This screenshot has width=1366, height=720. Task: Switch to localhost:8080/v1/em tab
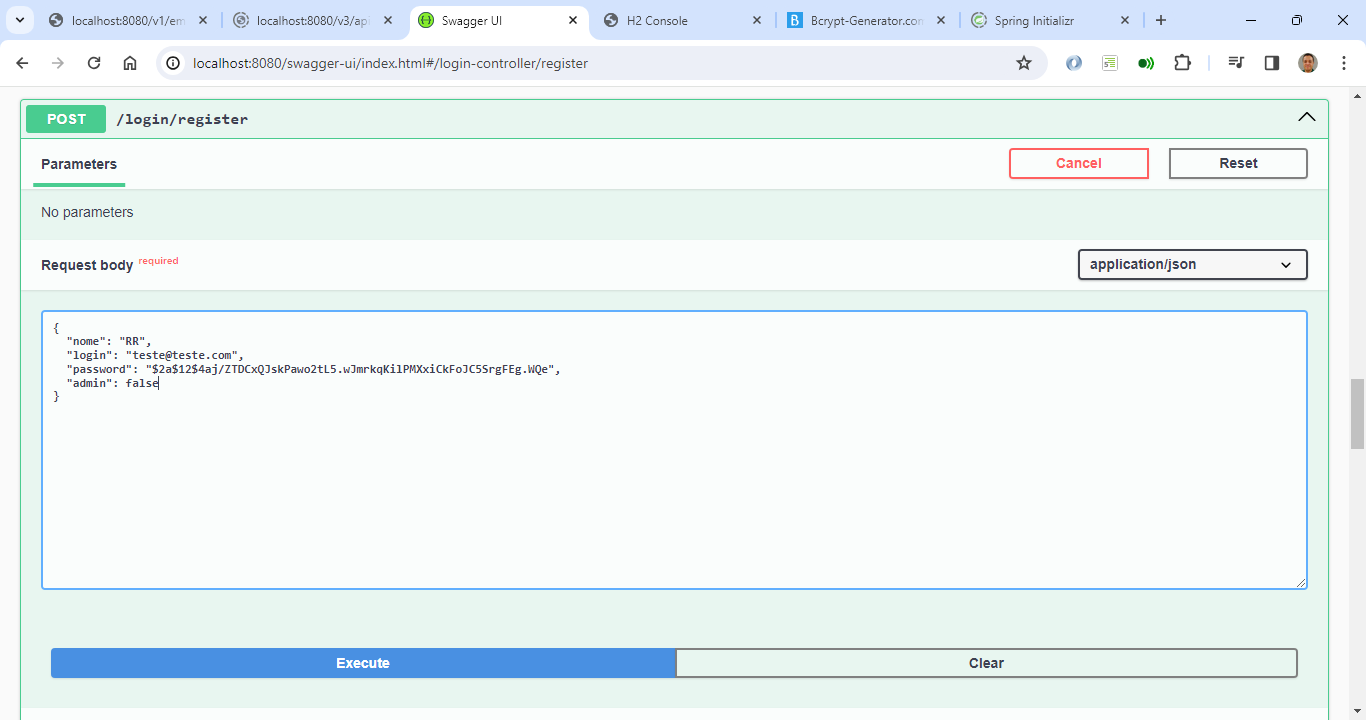(128, 20)
